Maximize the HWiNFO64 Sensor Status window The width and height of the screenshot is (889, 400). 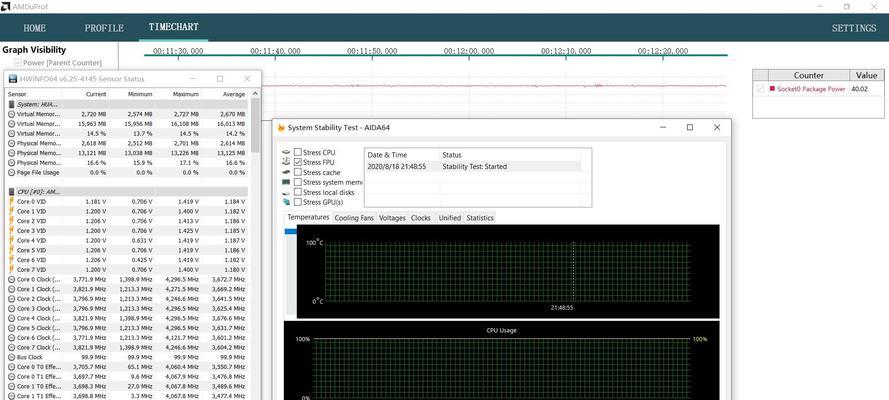click(220, 79)
